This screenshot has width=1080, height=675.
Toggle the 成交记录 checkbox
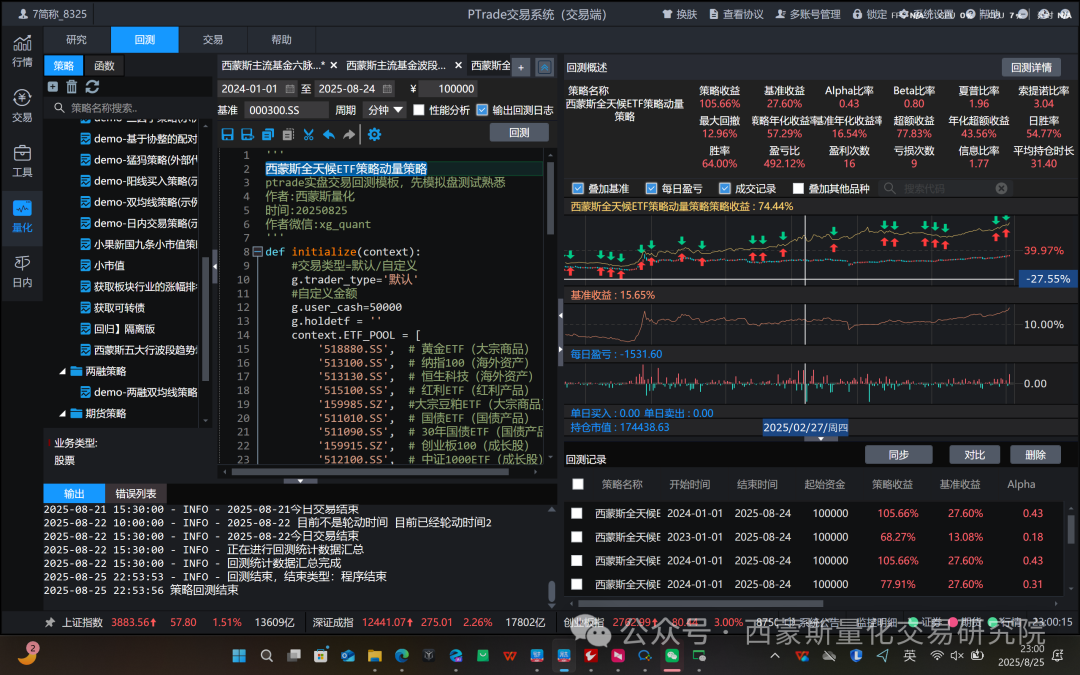tap(725, 188)
